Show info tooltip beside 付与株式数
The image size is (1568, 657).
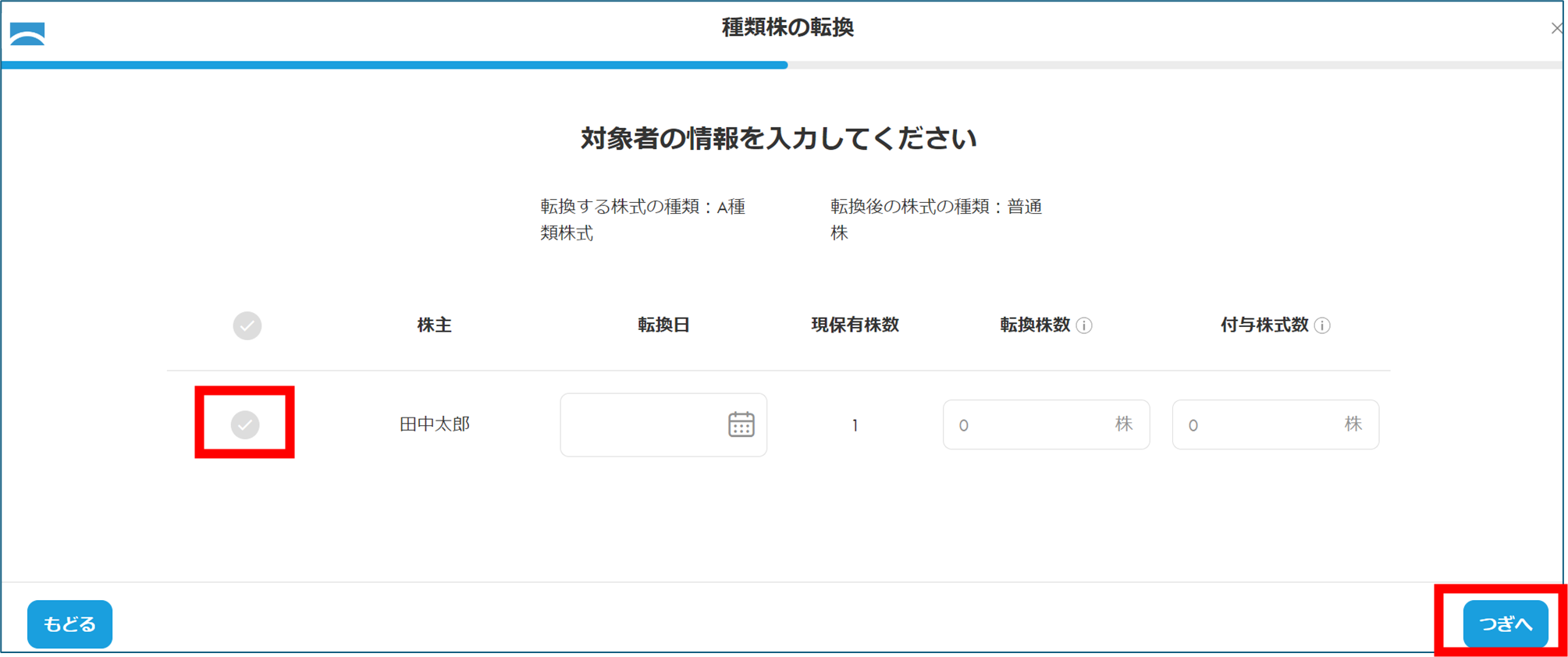tap(1322, 325)
